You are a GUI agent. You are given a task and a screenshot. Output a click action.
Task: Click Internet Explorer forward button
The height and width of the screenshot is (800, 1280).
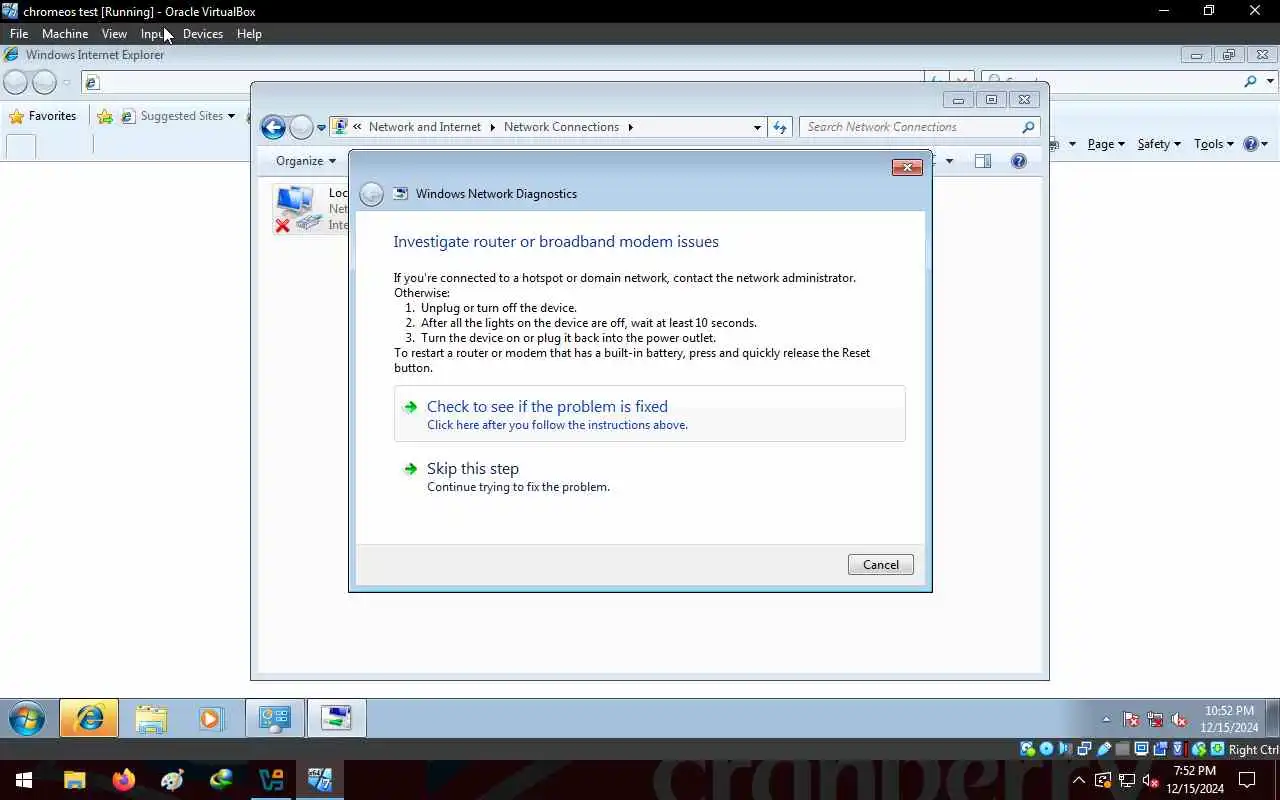[45, 82]
